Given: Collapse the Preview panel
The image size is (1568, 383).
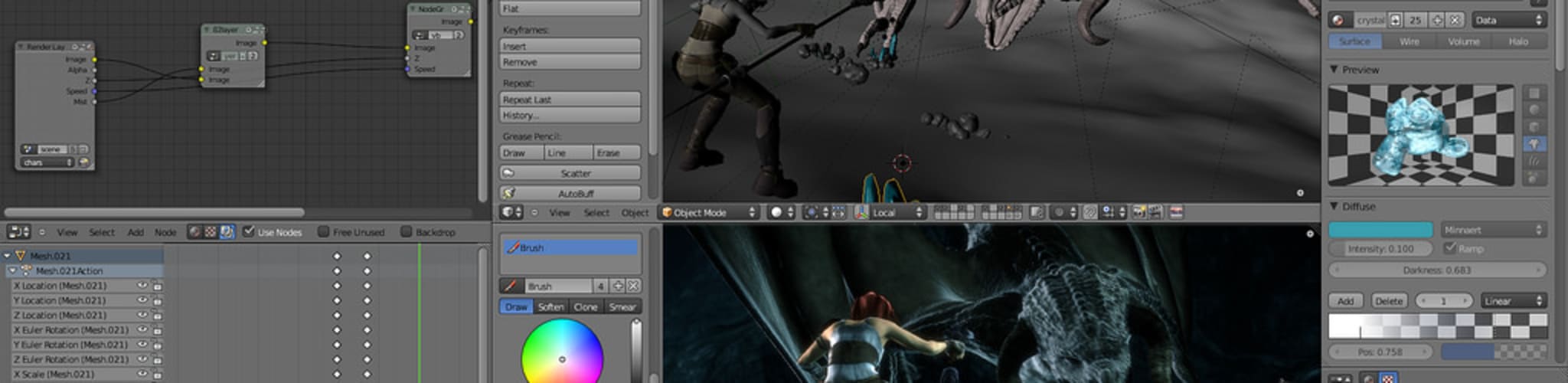Looking at the screenshot, I should click(x=1334, y=70).
